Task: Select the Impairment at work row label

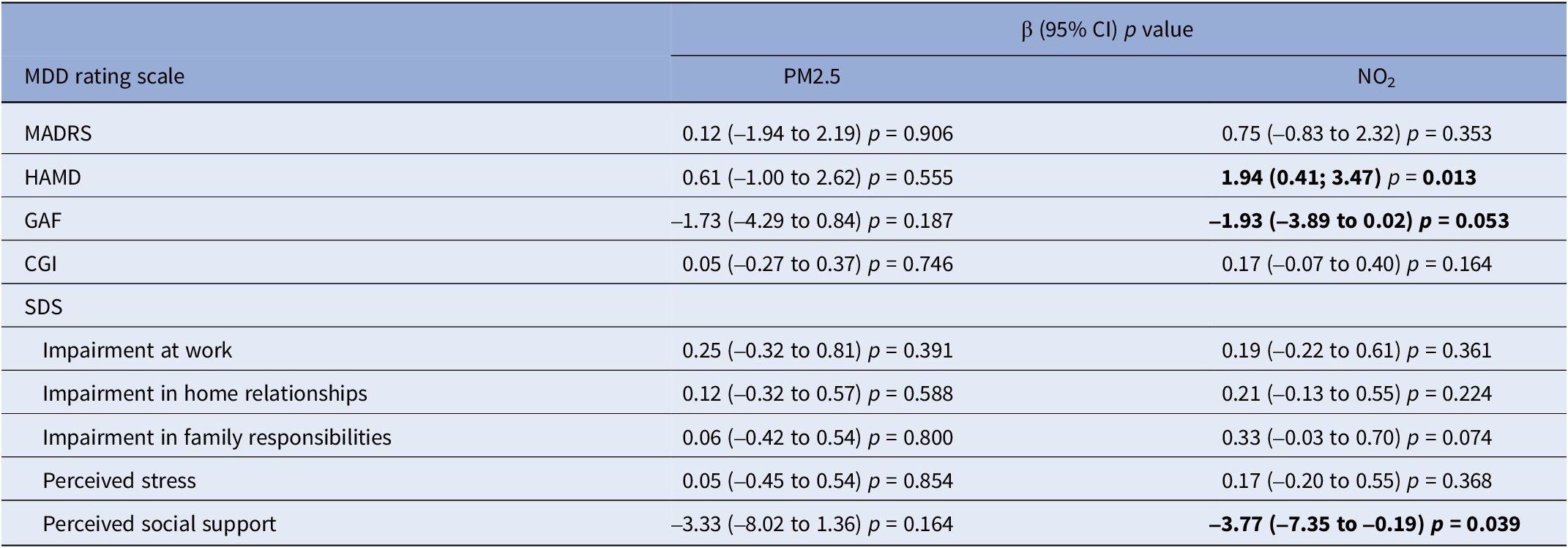Action: pyautogui.click(x=137, y=350)
